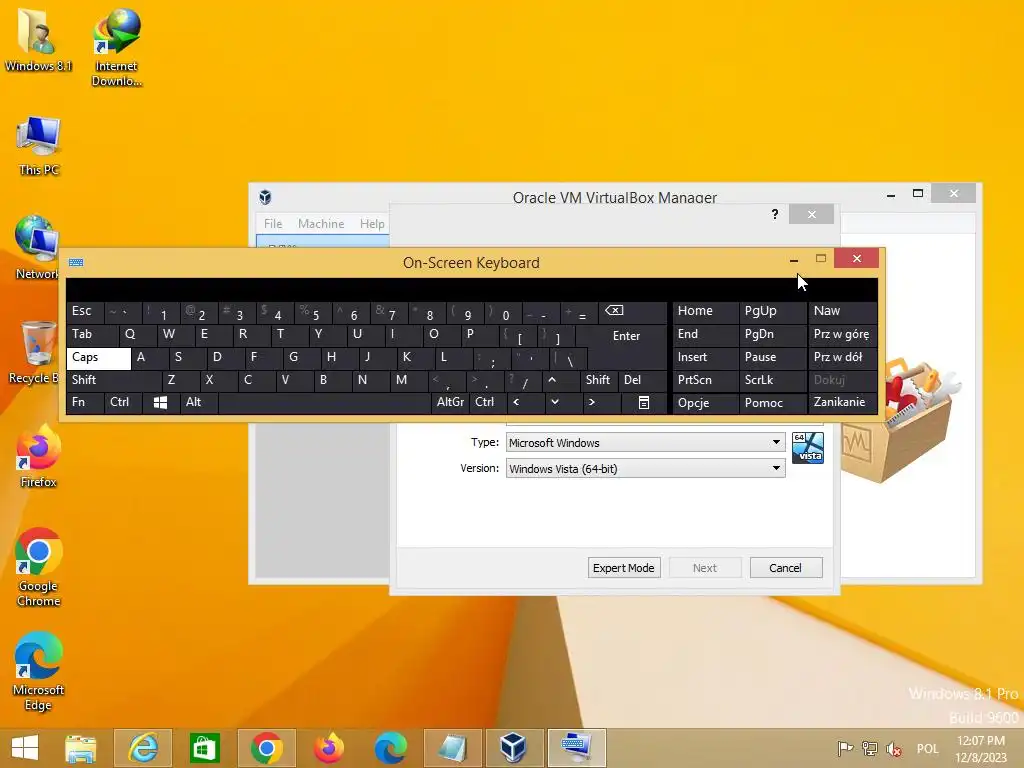Click the Opcje key on keyboard
The image size is (1024, 768).
tap(705, 403)
